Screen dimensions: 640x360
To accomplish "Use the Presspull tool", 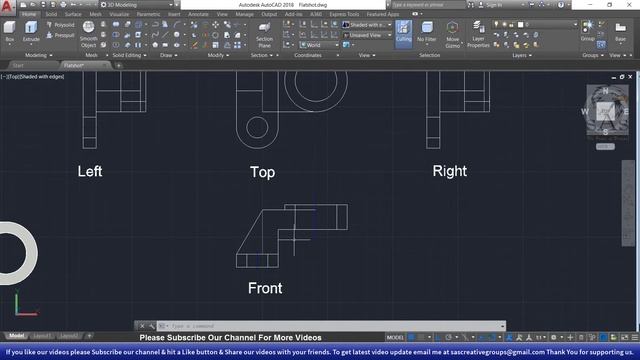I will (x=60, y=36).
